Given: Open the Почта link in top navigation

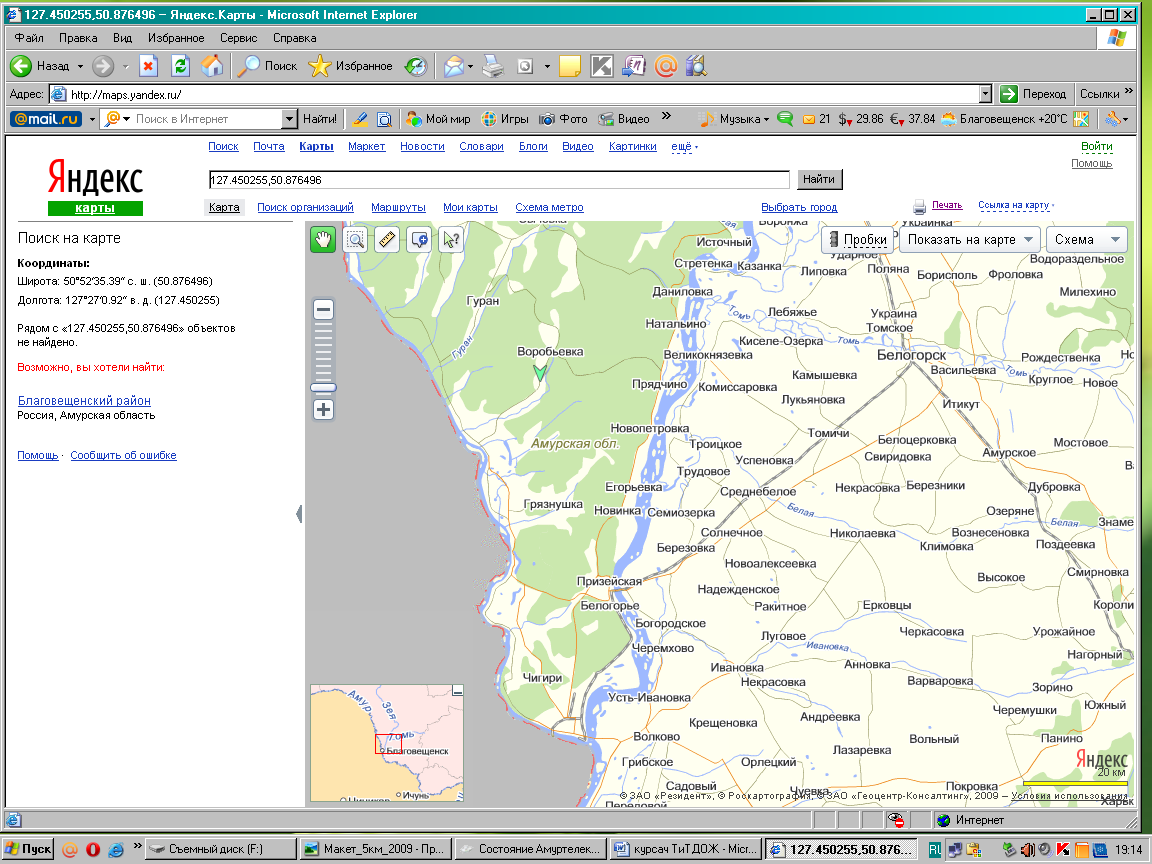Looking at the screenshot, I should pyautogui.click(x=269, y=146).
